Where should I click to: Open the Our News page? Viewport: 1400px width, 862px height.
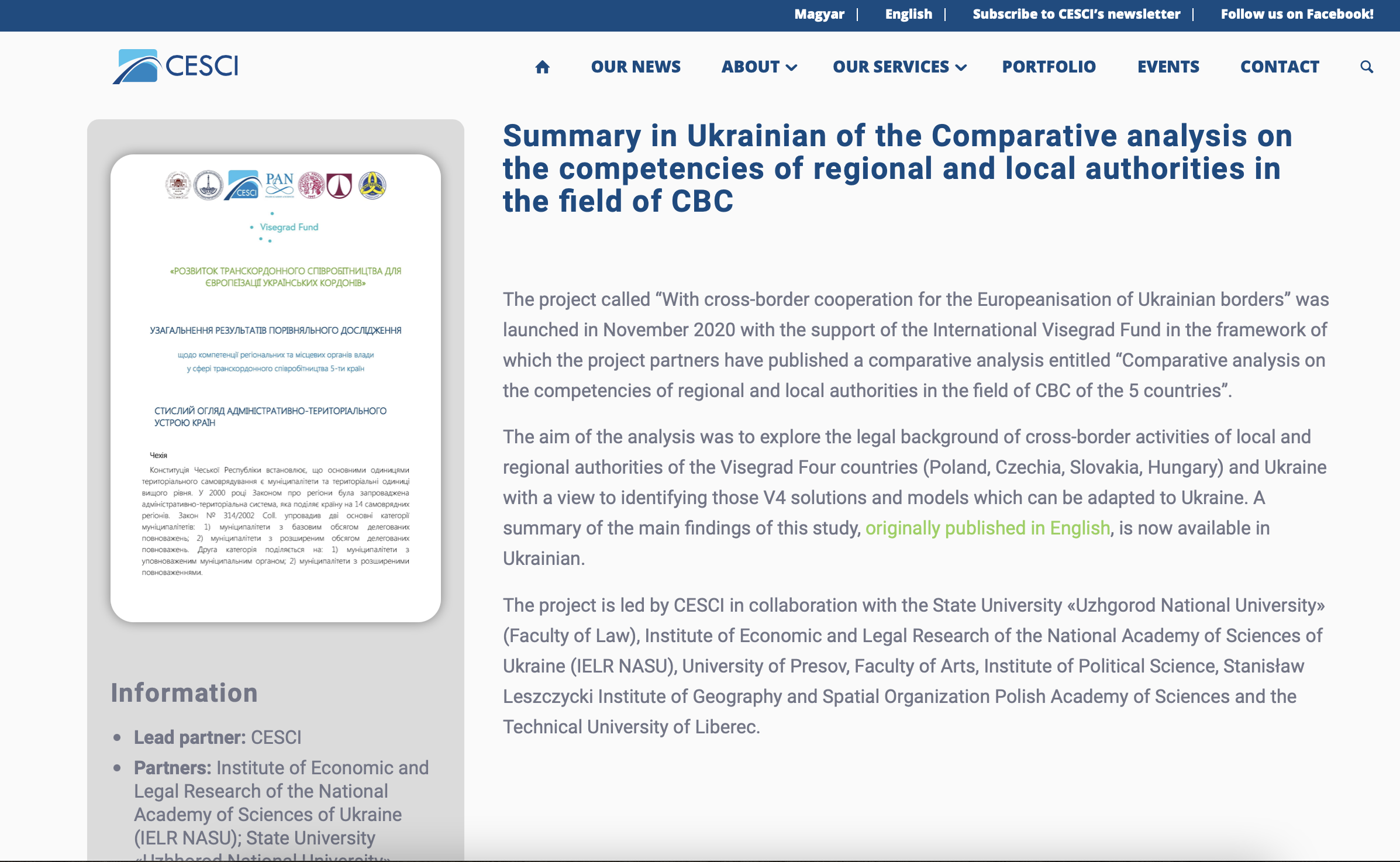click(x=636, y=67)
